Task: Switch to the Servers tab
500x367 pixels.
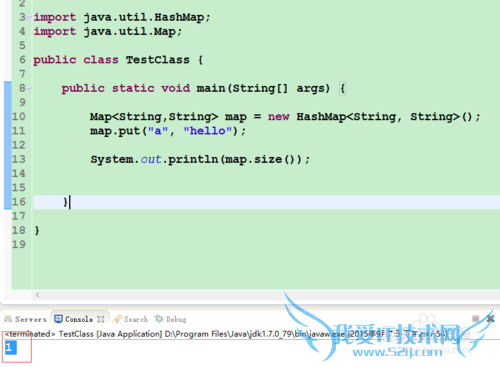Action: pos(25,319)
